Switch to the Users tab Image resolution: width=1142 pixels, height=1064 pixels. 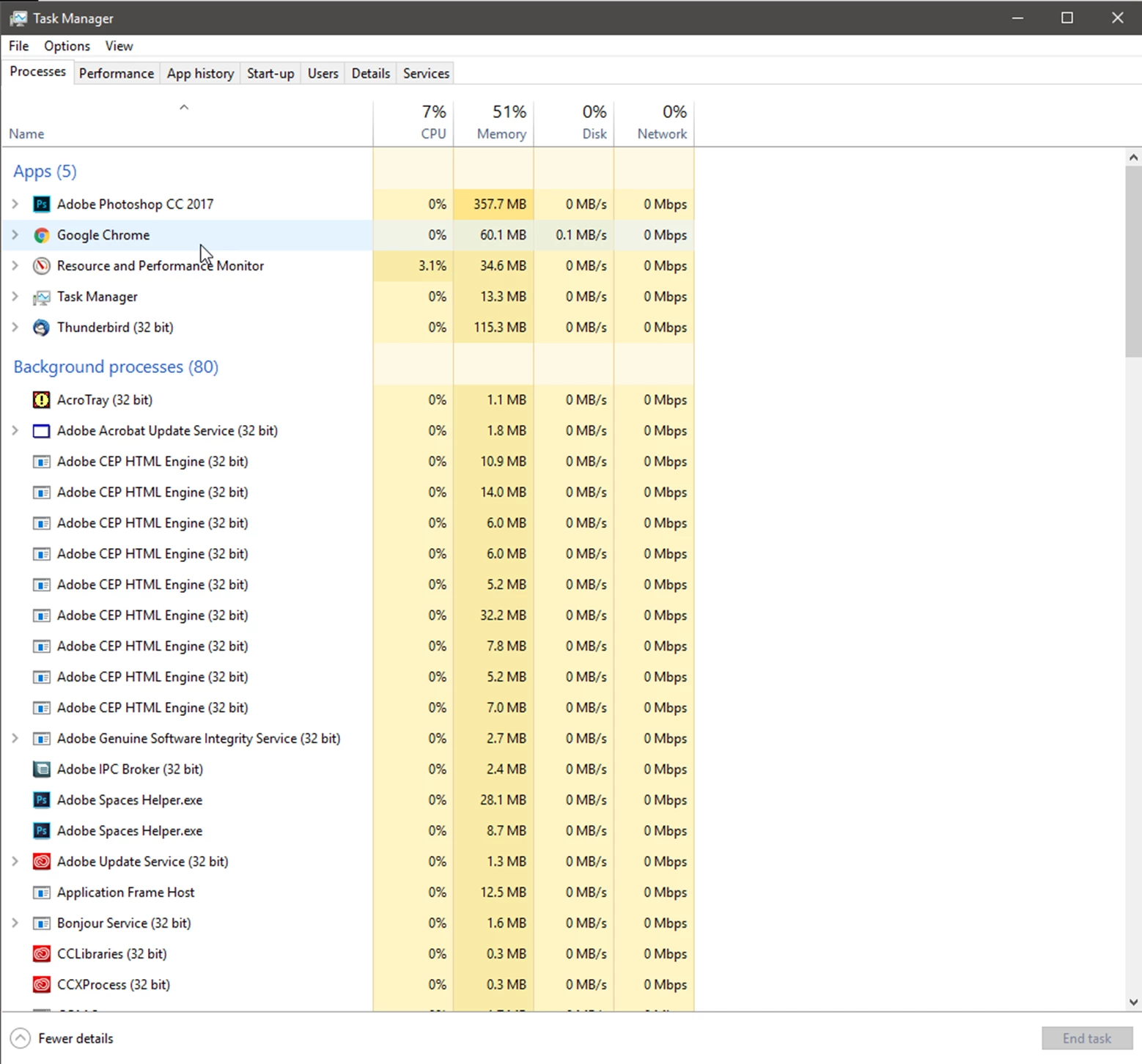tap(323, 73)
